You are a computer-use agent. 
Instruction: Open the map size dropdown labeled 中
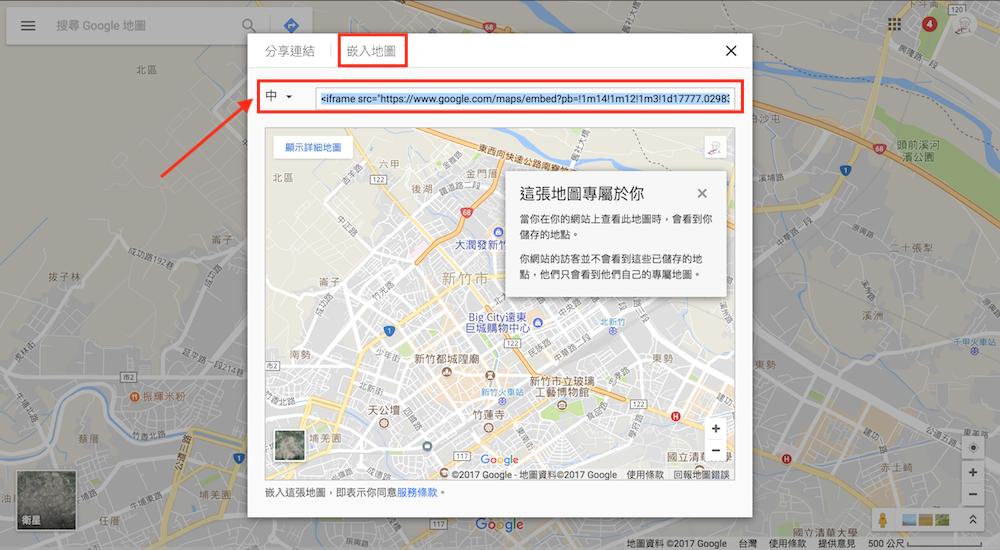[279, 97]
